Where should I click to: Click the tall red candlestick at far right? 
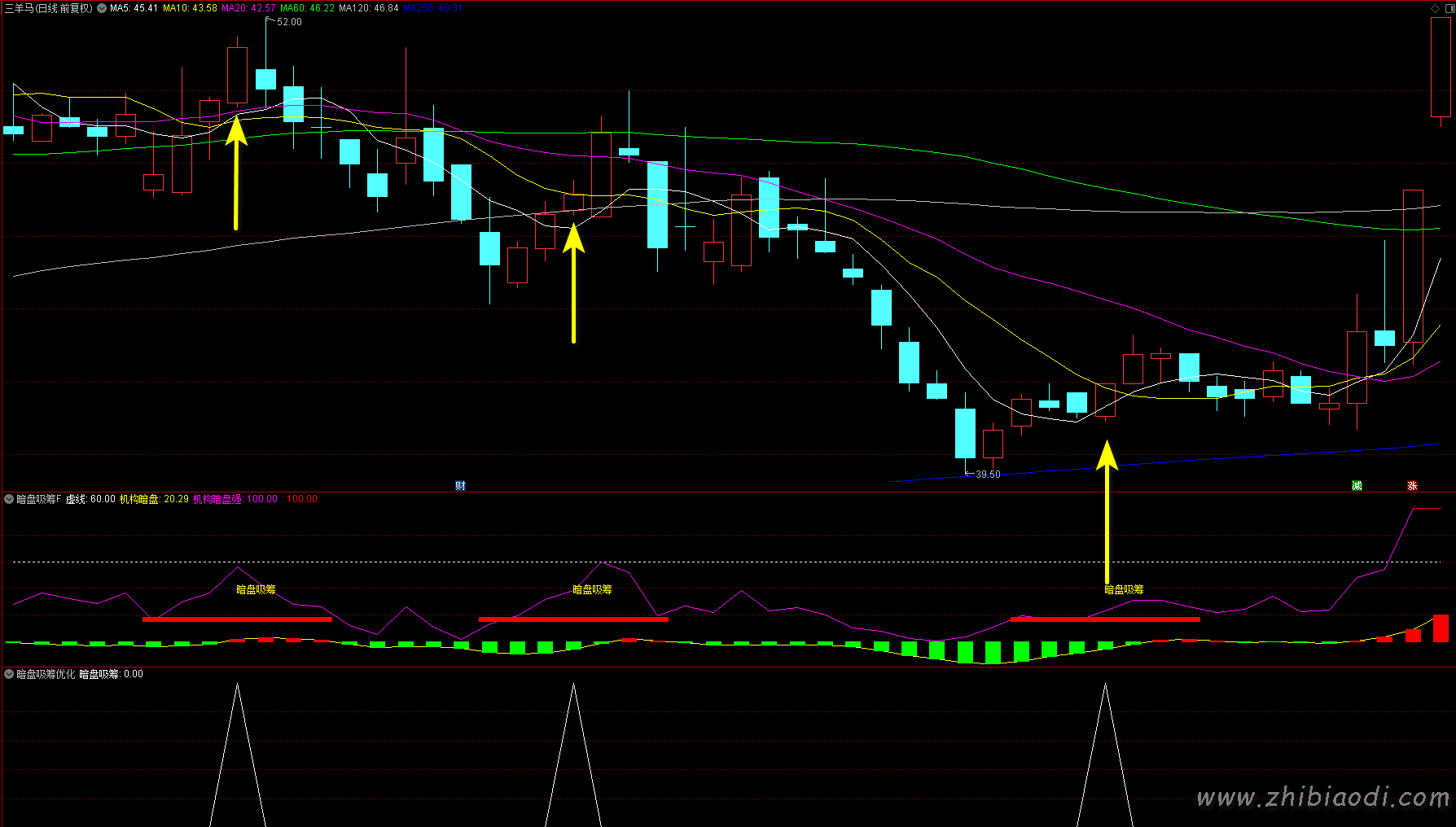coord(1413,269)
